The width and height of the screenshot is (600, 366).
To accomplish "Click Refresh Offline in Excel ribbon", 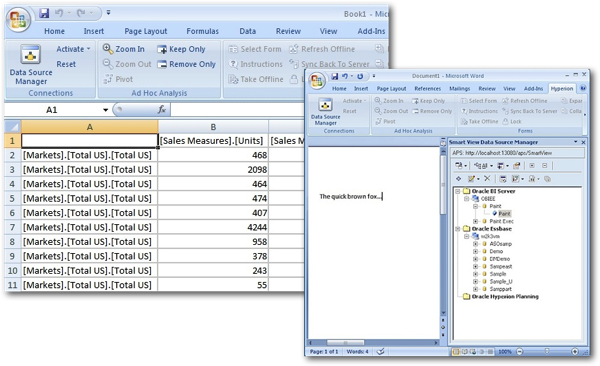I will 322,49.
